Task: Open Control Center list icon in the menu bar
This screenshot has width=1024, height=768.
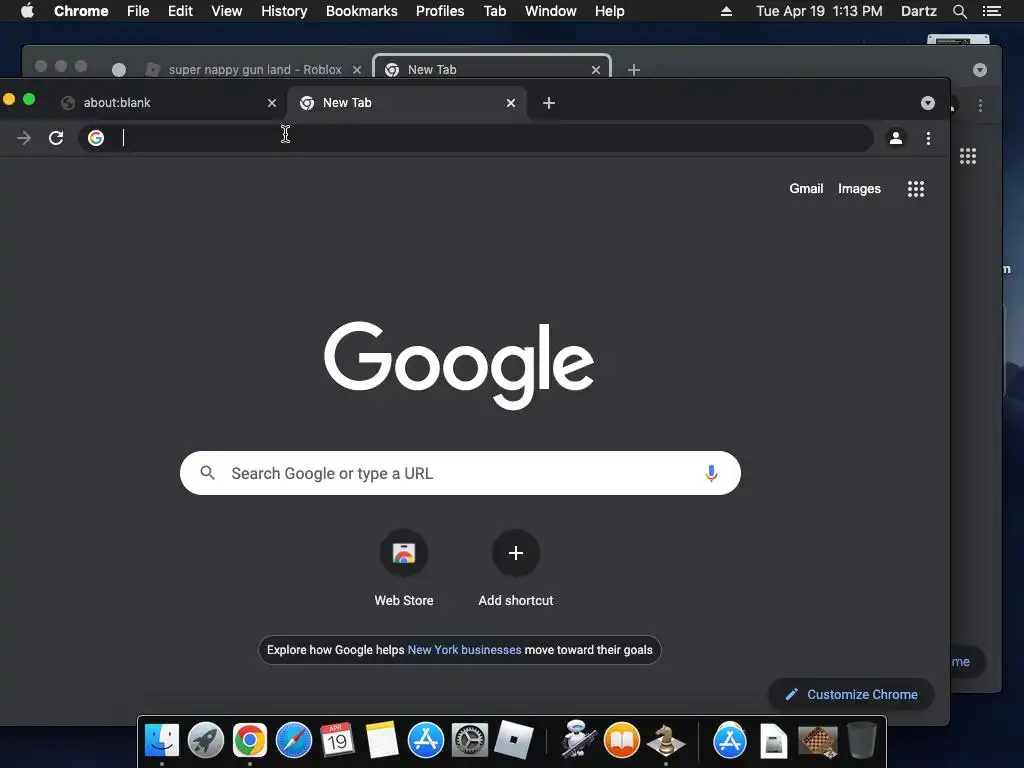Action: tap(991, 11)
